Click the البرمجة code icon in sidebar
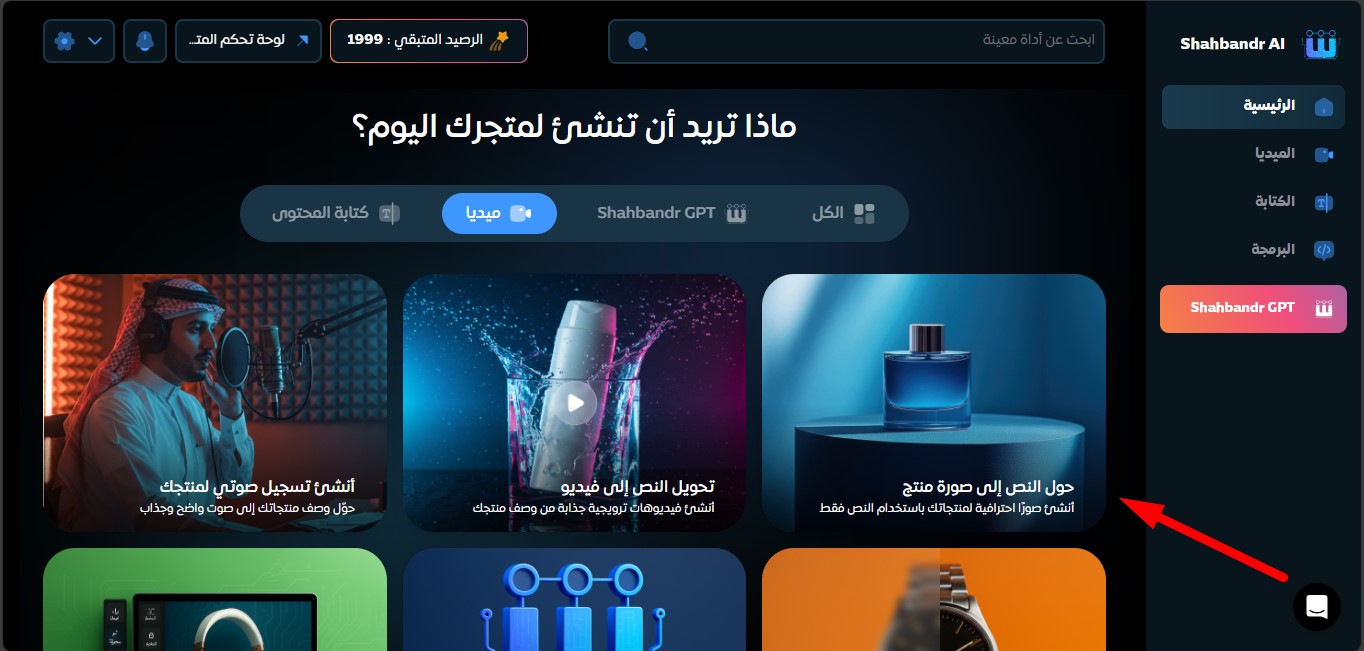Viewport: 1364px width, 651px height. click(x=1323, y=250)
